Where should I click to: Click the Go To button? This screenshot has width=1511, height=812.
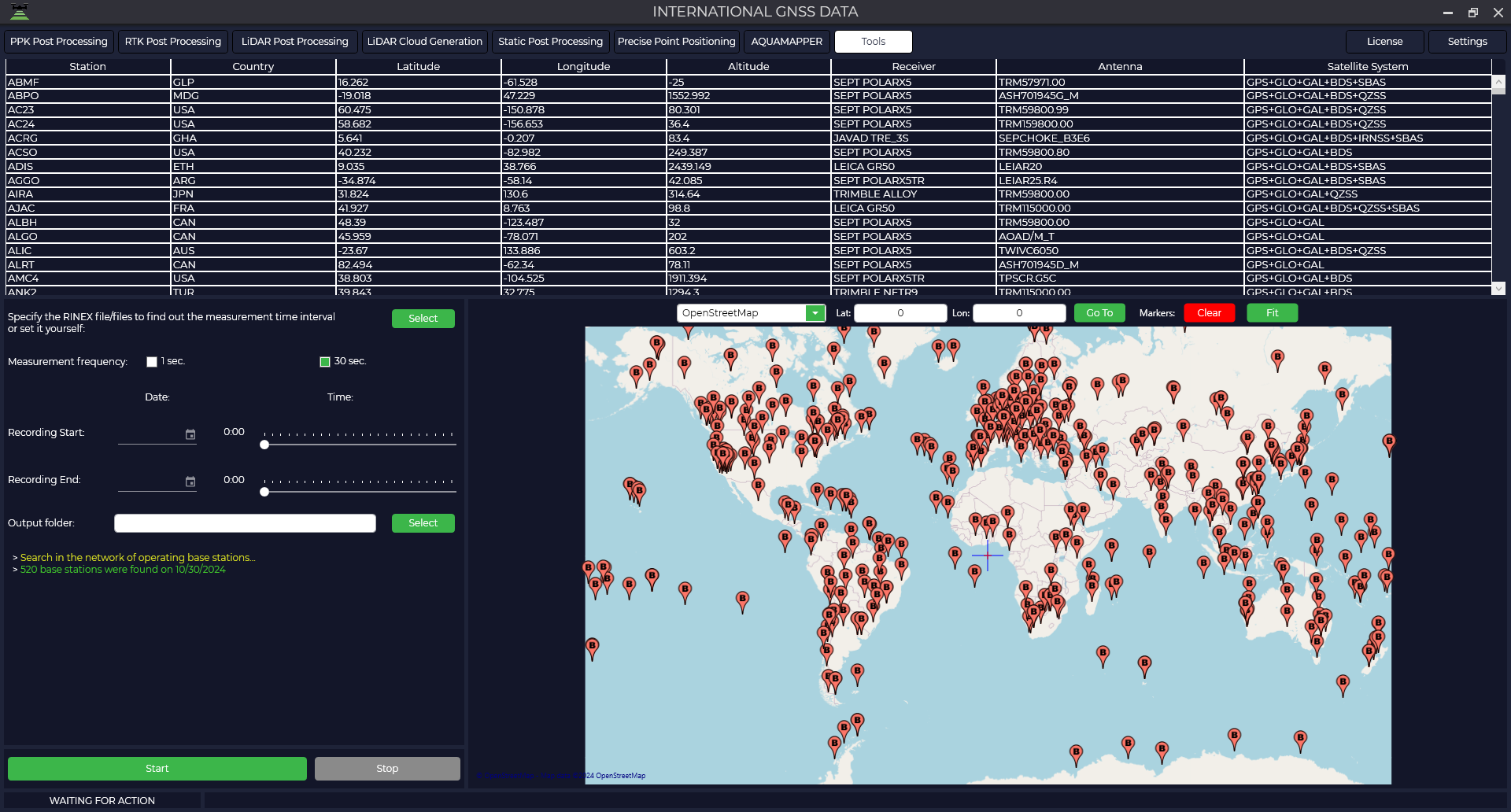[x=1099, y=313]
